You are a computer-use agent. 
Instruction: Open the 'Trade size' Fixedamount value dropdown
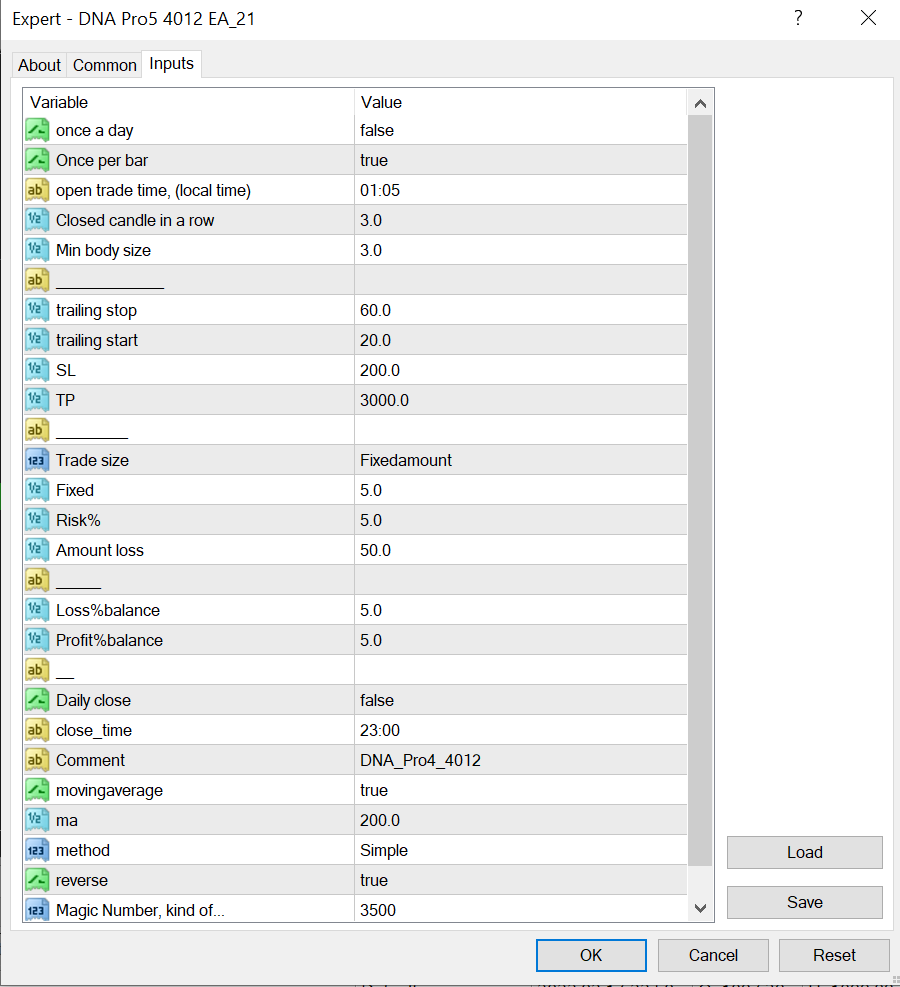coord(406,460)
